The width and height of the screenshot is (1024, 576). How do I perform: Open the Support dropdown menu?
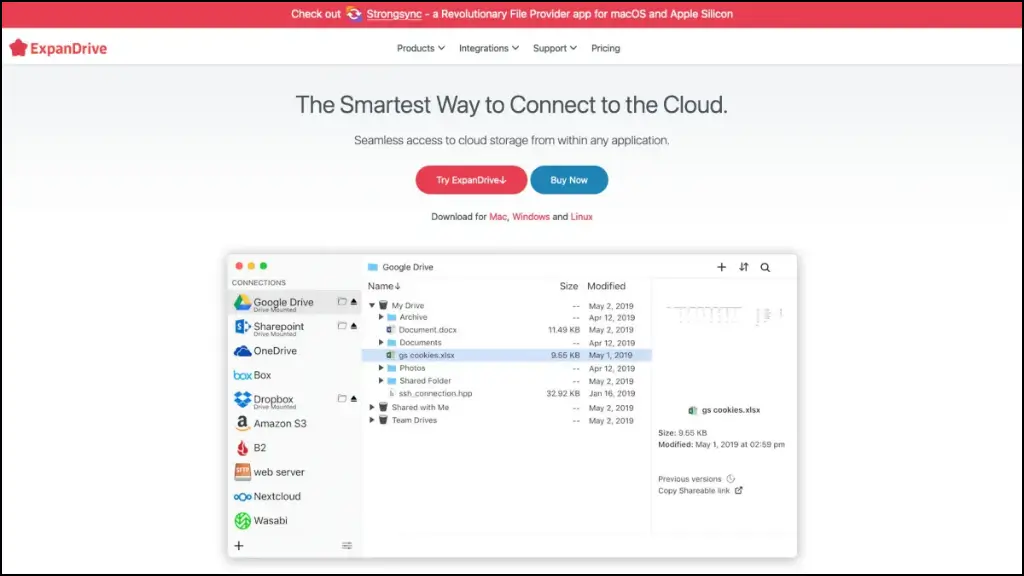pos(554,48)
